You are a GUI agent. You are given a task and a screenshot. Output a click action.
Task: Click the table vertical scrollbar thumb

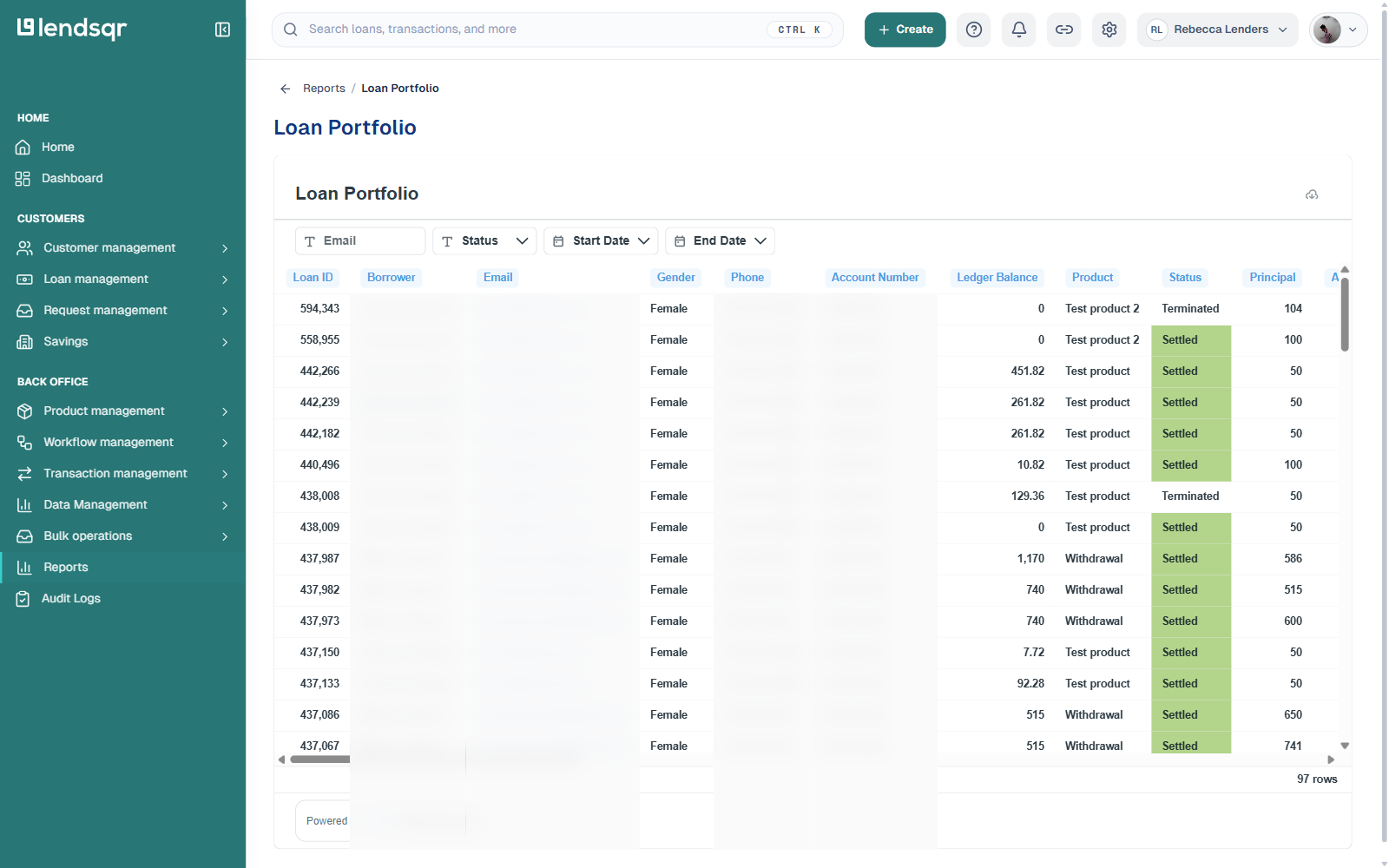click(1345, 314)
